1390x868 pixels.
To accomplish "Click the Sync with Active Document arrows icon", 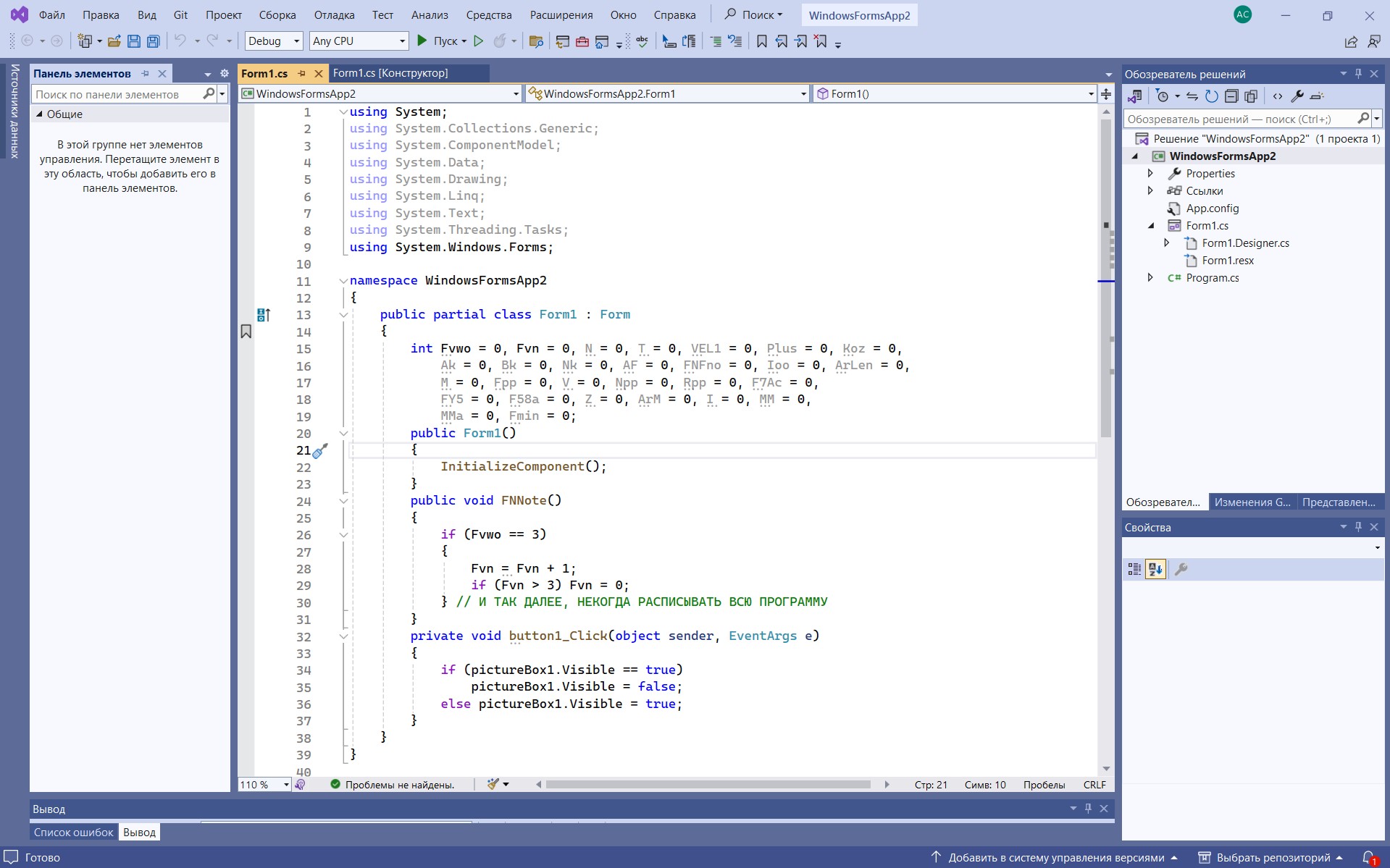I will (x=1192, y=96).
